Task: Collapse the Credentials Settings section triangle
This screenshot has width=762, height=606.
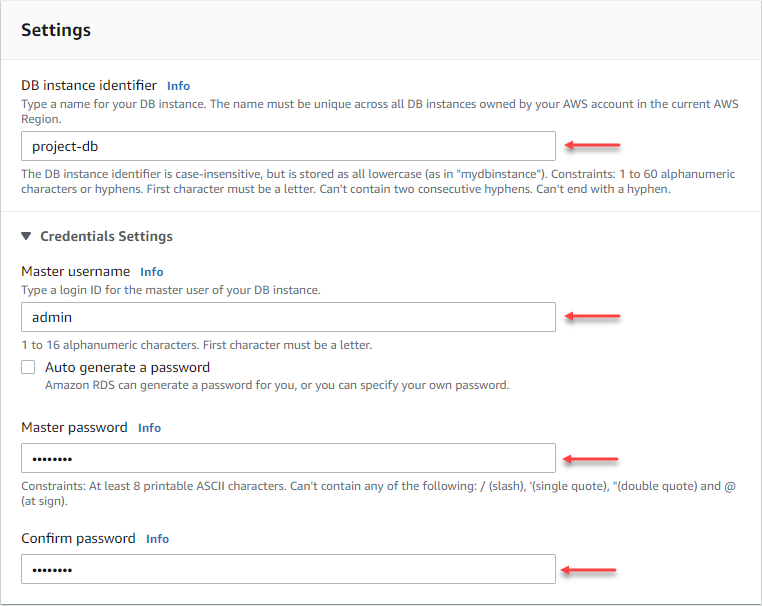Action: click(x=27, y=237)
